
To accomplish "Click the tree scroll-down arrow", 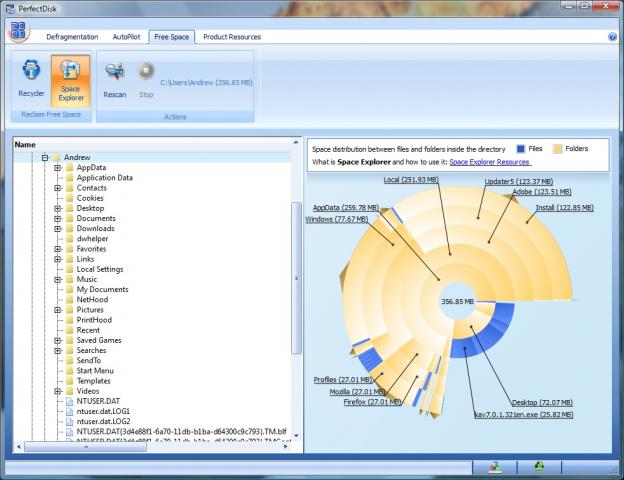I will coord(296,435).
